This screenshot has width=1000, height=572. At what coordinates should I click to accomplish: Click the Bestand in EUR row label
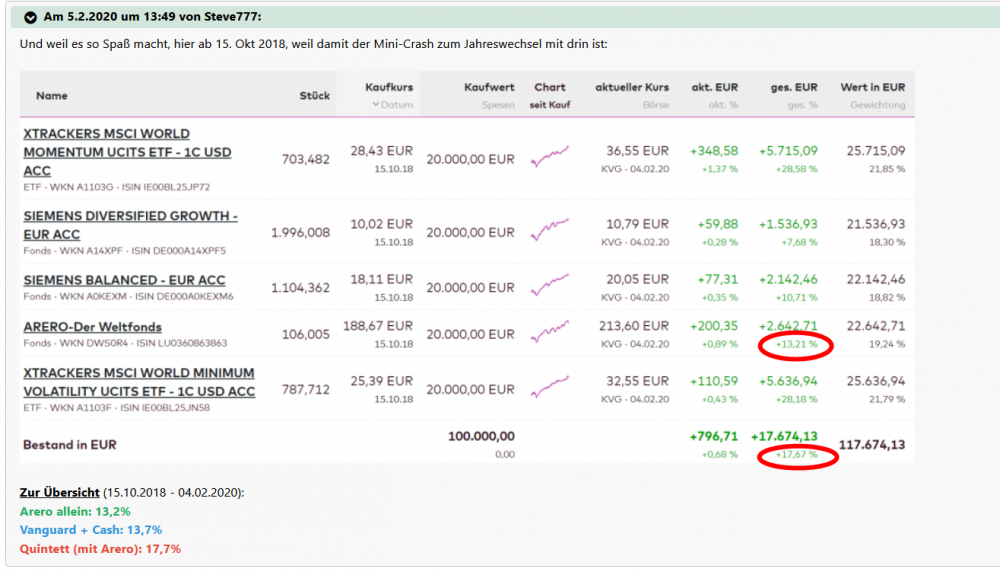(70, 445)
